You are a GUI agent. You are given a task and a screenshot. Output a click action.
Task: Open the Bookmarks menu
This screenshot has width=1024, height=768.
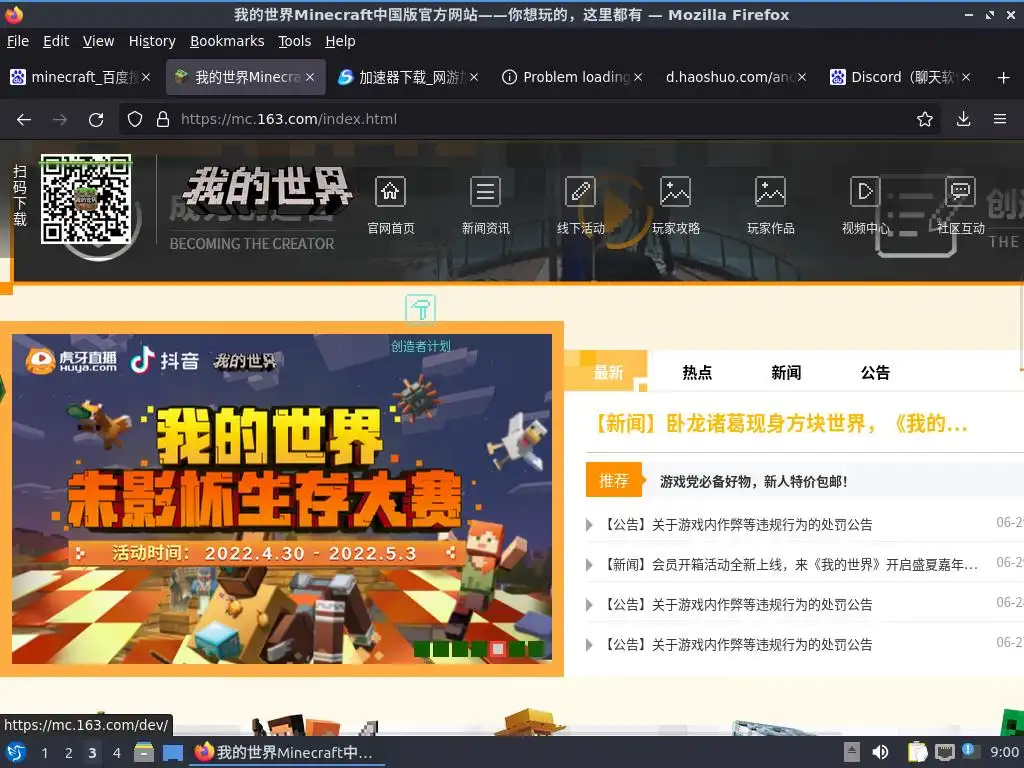[x=227, y=41]
